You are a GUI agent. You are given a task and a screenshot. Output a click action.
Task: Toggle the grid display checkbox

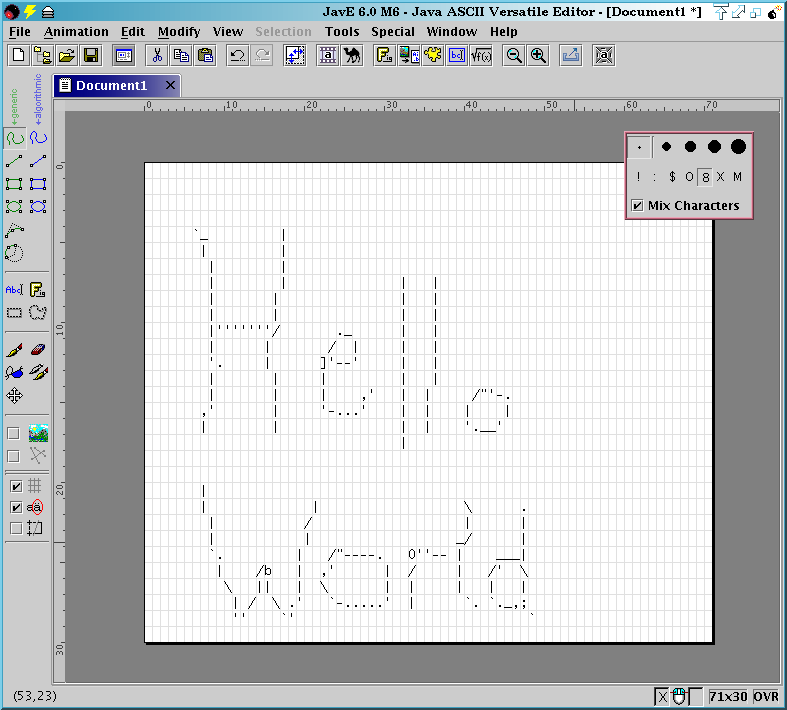click(16, 486)
